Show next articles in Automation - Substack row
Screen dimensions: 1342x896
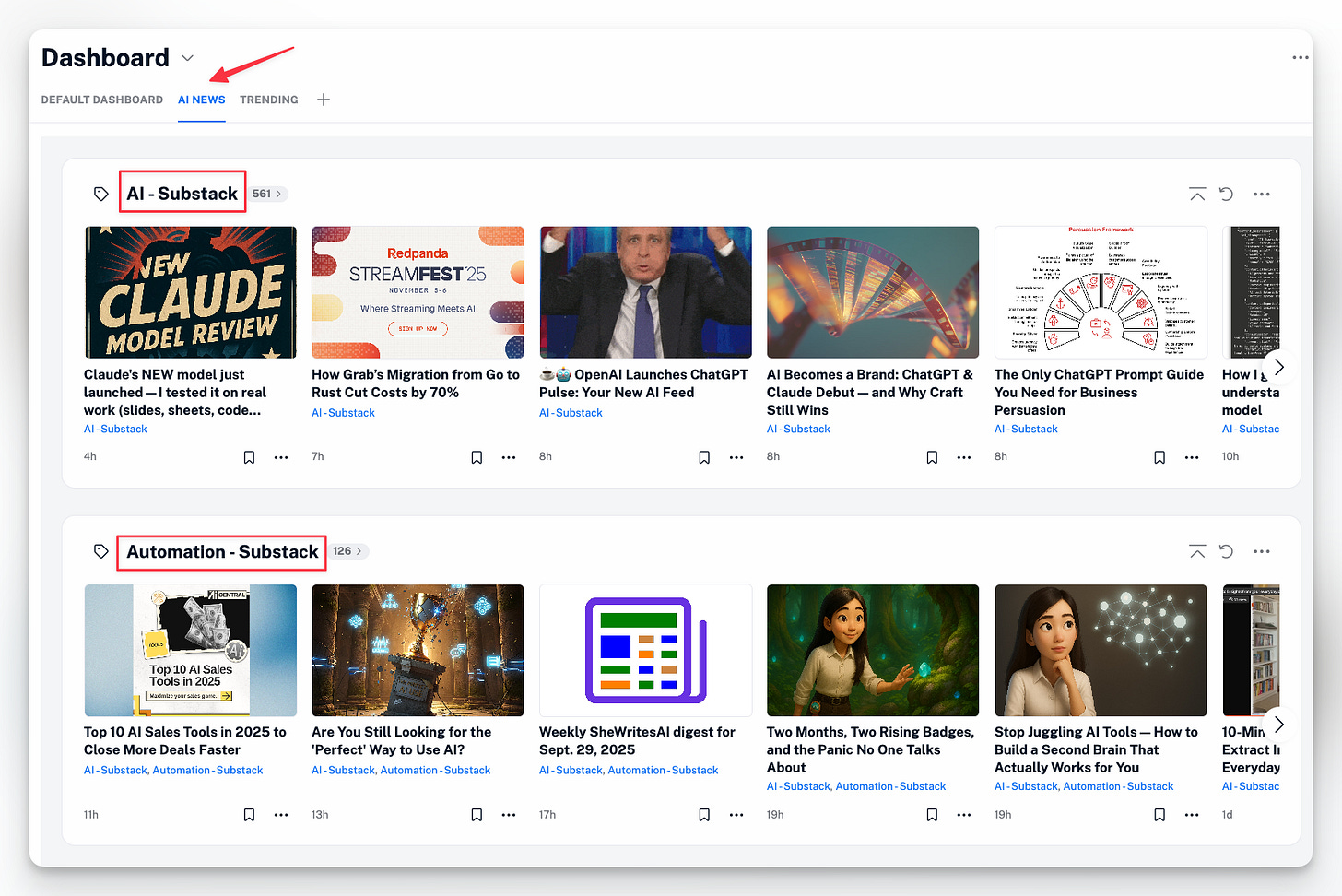pyautogui.click(x=1278, y=725)
